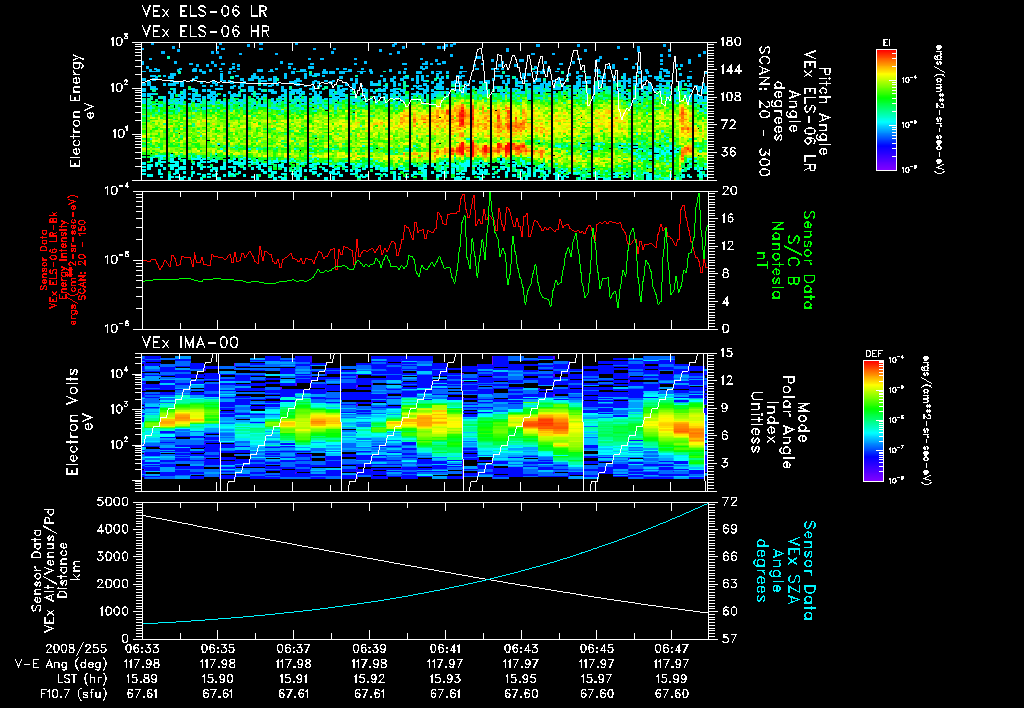
Task: Click the '15' polar angle index tick
Action: pyautogui.click(x=727, y=353)
